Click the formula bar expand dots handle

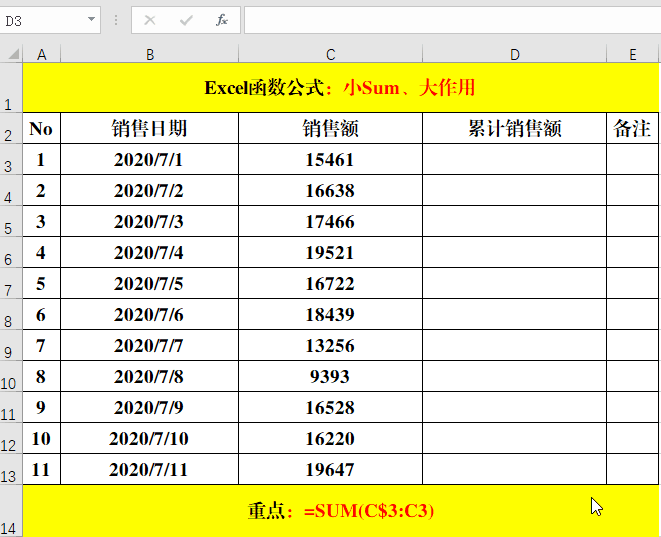tap(116, 20)
